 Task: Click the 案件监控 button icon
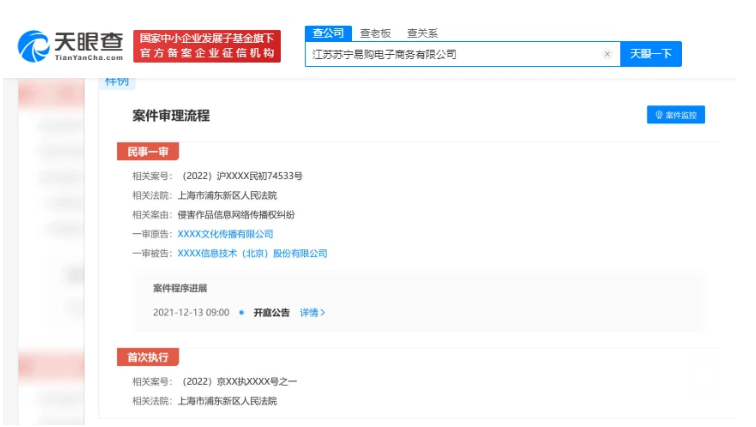click(x=659, y=115)
